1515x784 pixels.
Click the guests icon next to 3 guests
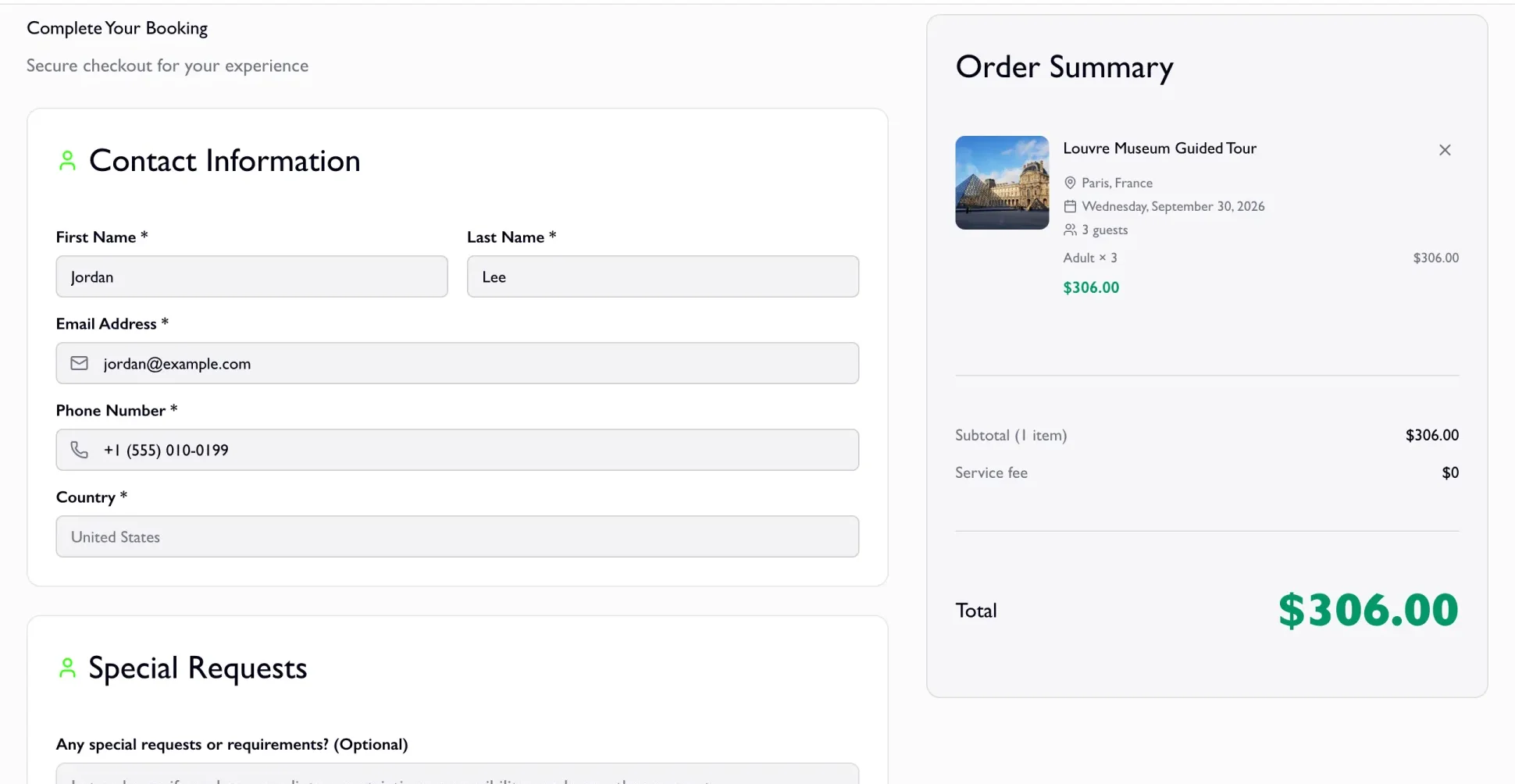coord(1070,230)
